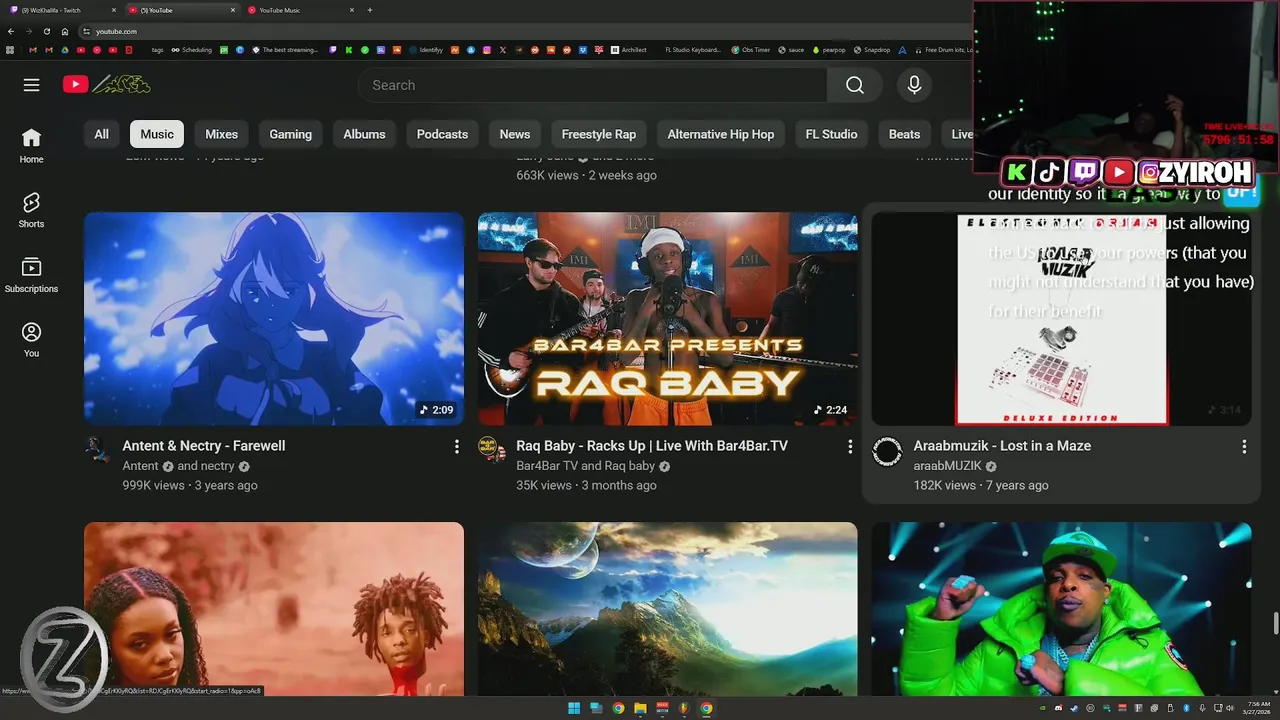
Task: Start voice search with microphone icon
Action: 914,85
